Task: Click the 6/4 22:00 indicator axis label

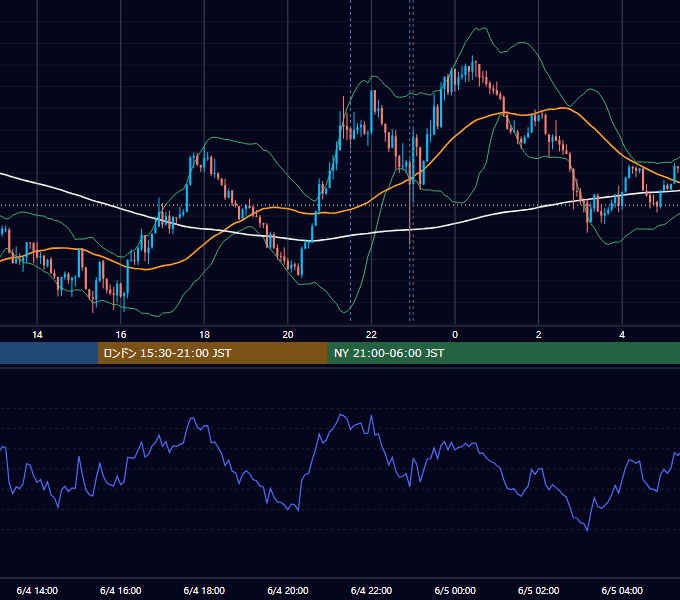Action: coord(371,591)
